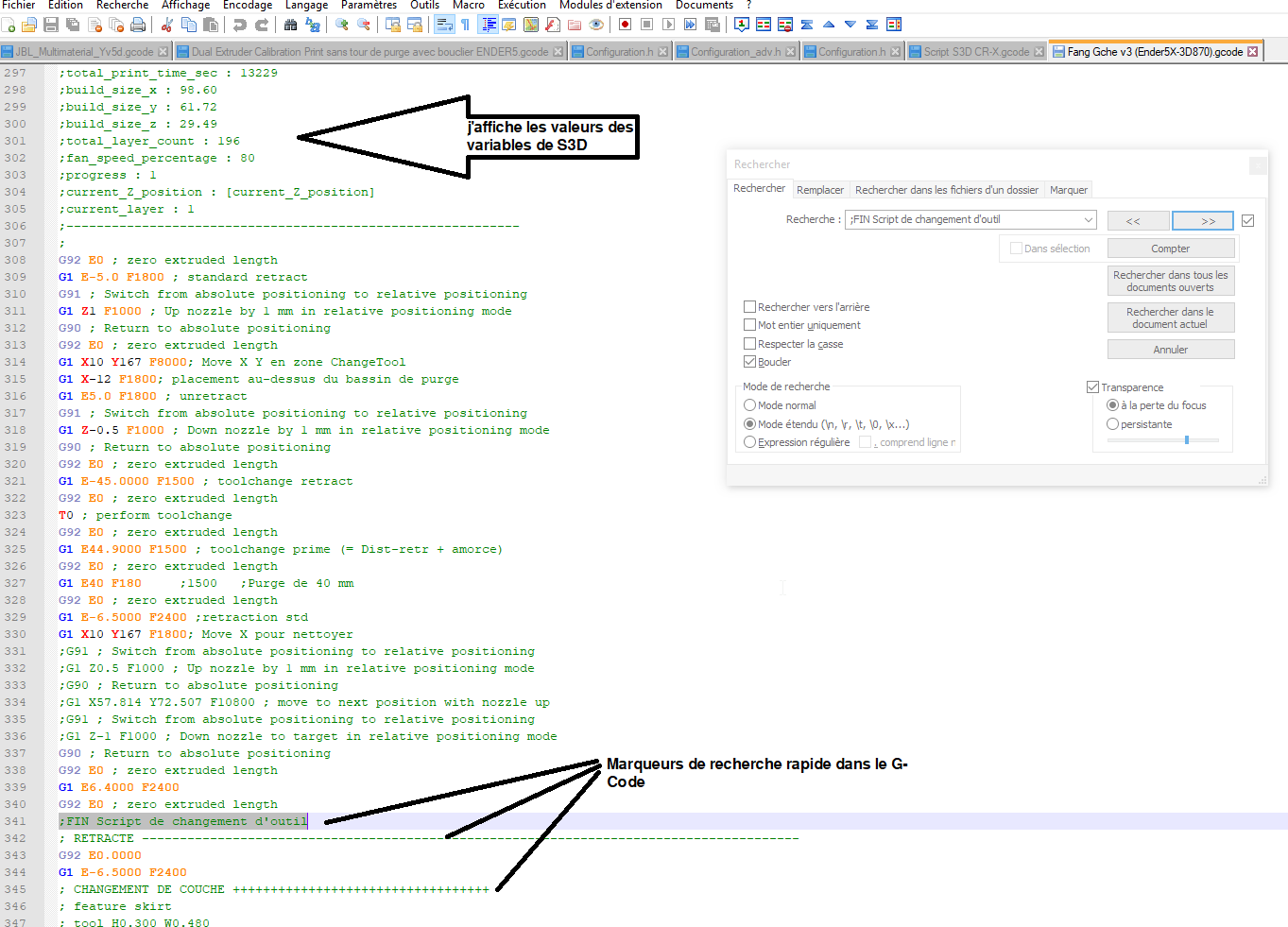Open the Macro menu
This screenshot has height=927, width=1288.
tap(469, 6)
